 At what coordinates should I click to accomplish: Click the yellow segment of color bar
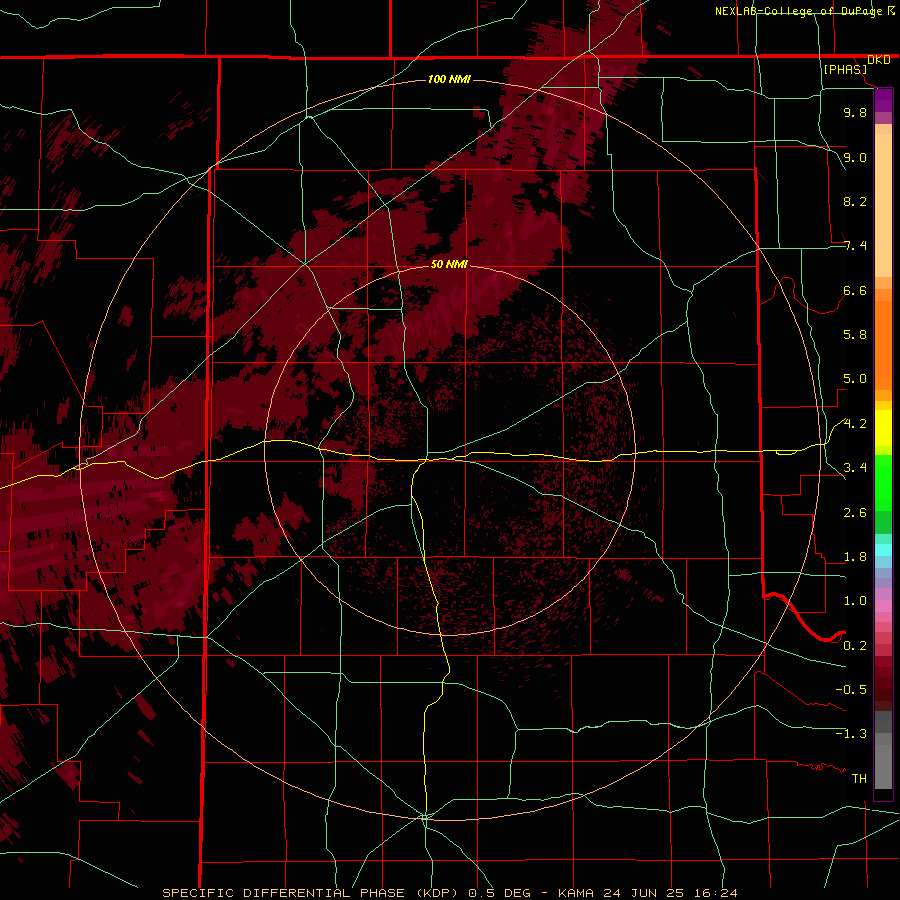(x=883, y=428)
